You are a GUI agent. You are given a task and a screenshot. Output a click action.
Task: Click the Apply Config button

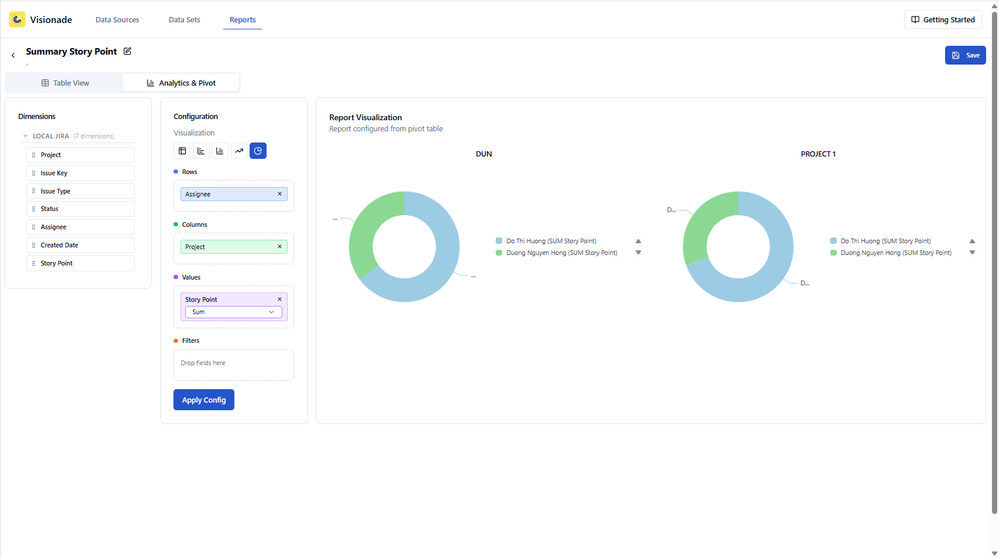point(204,400)
